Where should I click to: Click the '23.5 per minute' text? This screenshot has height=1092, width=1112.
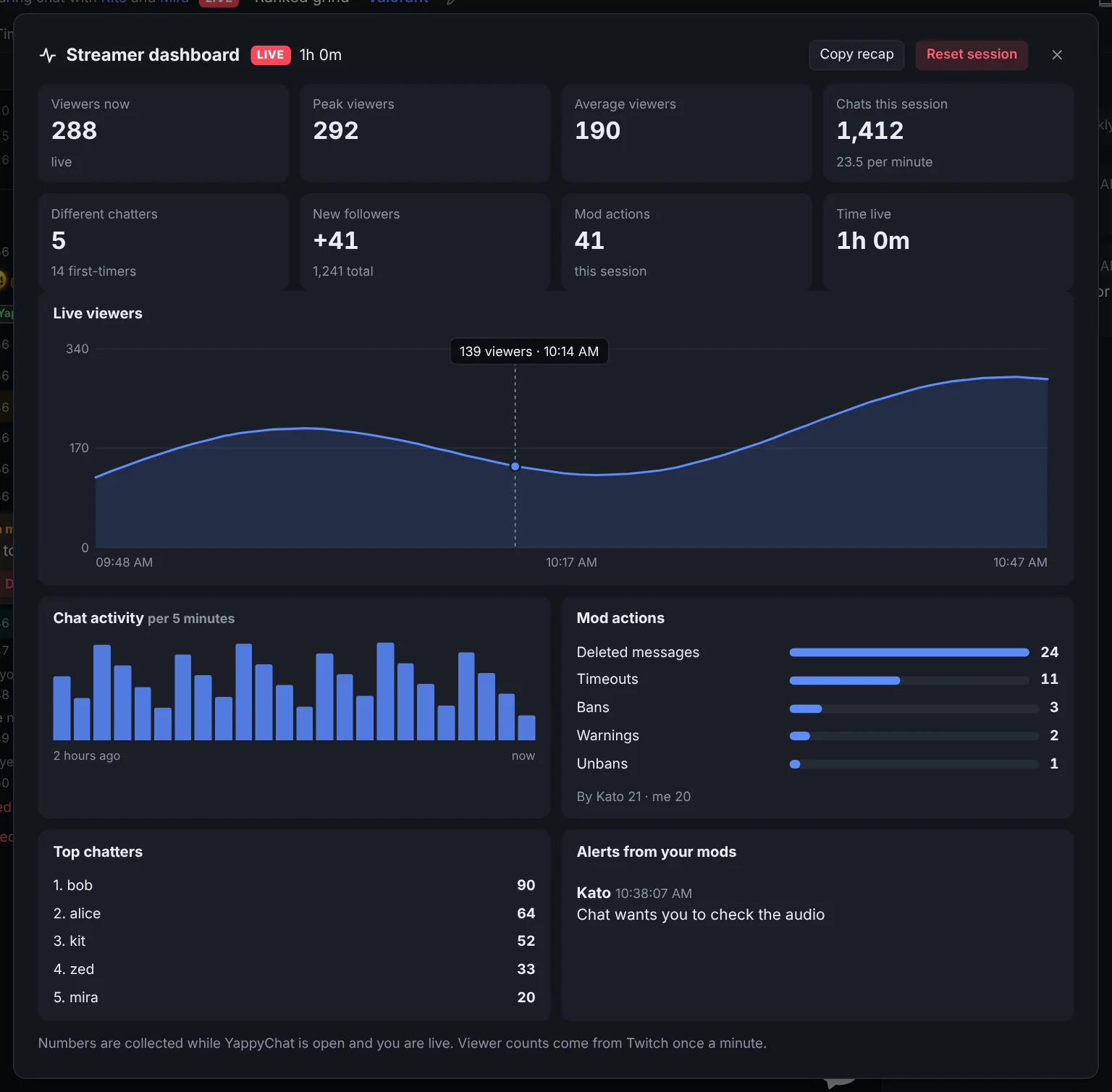tap(885, 162)
